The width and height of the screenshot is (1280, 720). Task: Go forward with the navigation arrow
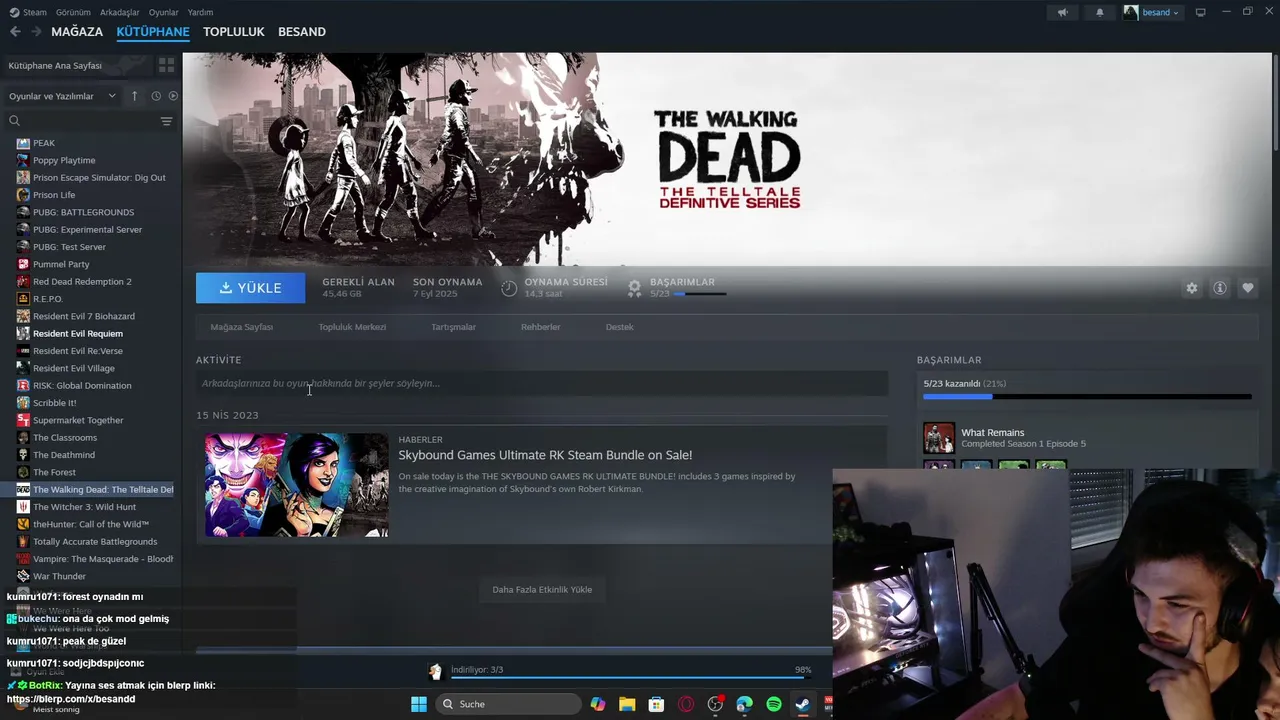click(36, 32)
